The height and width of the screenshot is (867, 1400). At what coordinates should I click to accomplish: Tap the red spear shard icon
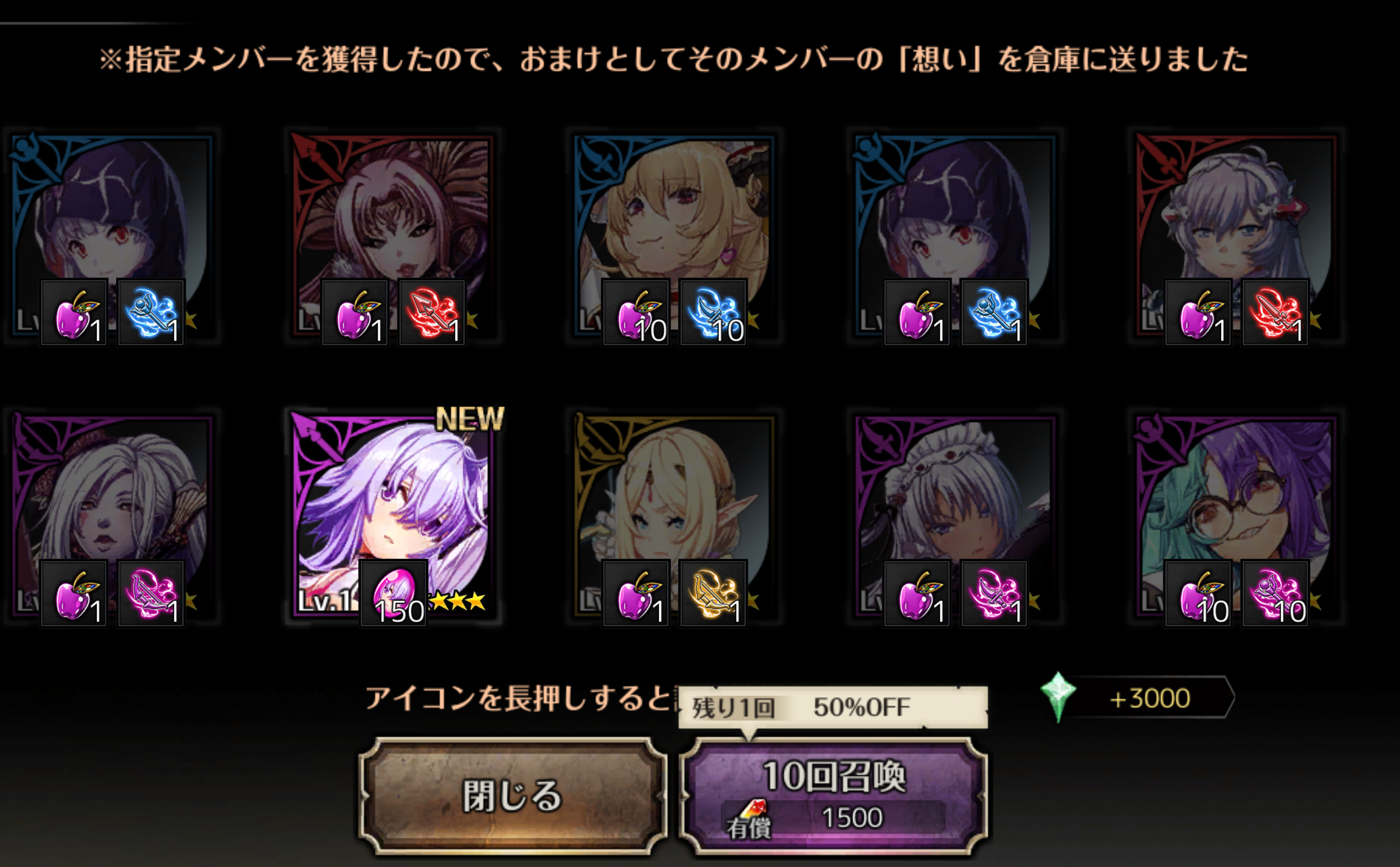[432, 313]
